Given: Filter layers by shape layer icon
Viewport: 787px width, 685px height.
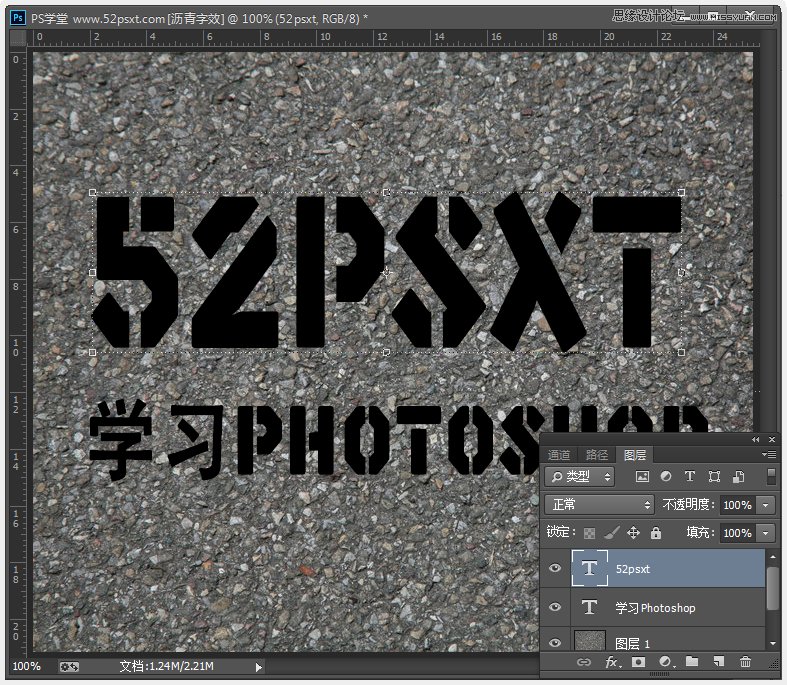Looking at the screenshot, I should (x=714, y=476).
